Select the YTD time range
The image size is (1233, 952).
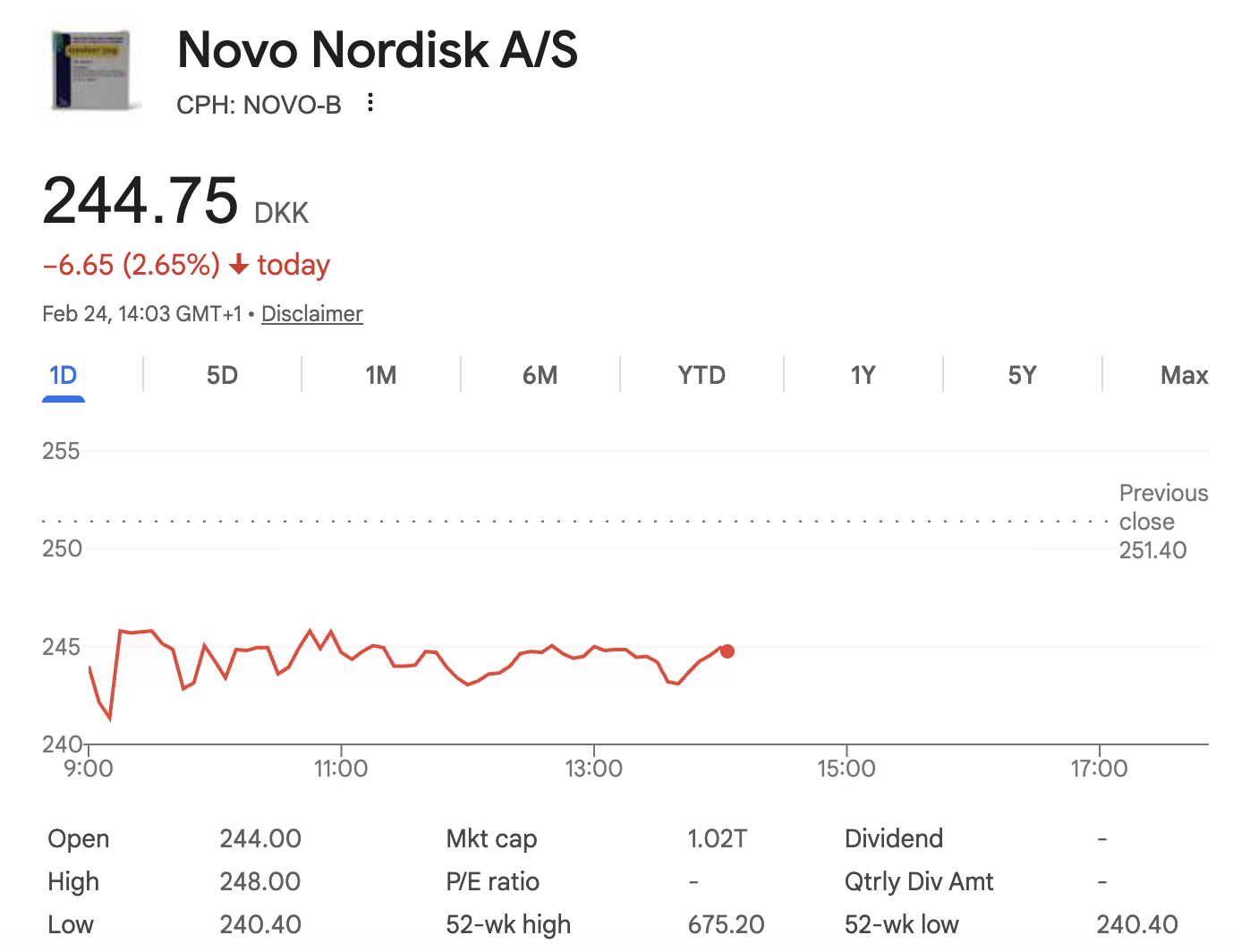click(x=702, y=375)
